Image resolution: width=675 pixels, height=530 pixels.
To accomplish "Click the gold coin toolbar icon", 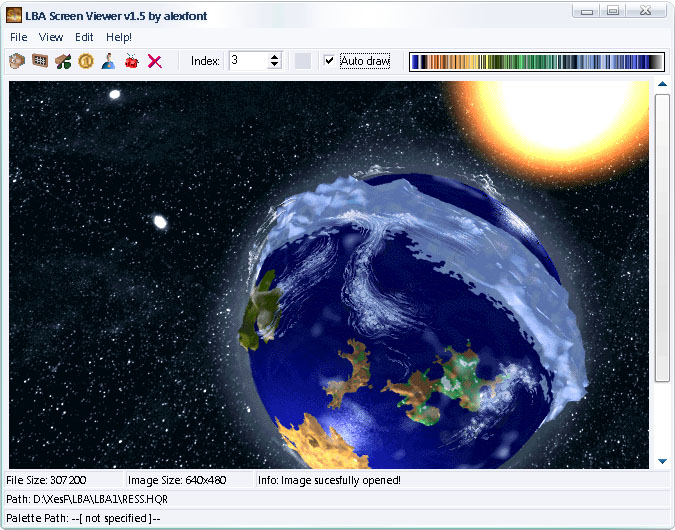I will (86, 61).
